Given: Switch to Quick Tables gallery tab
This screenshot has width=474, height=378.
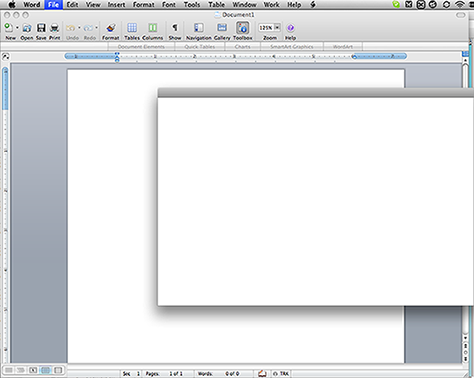Looking at the screenshot, I should tap(200, 47).
